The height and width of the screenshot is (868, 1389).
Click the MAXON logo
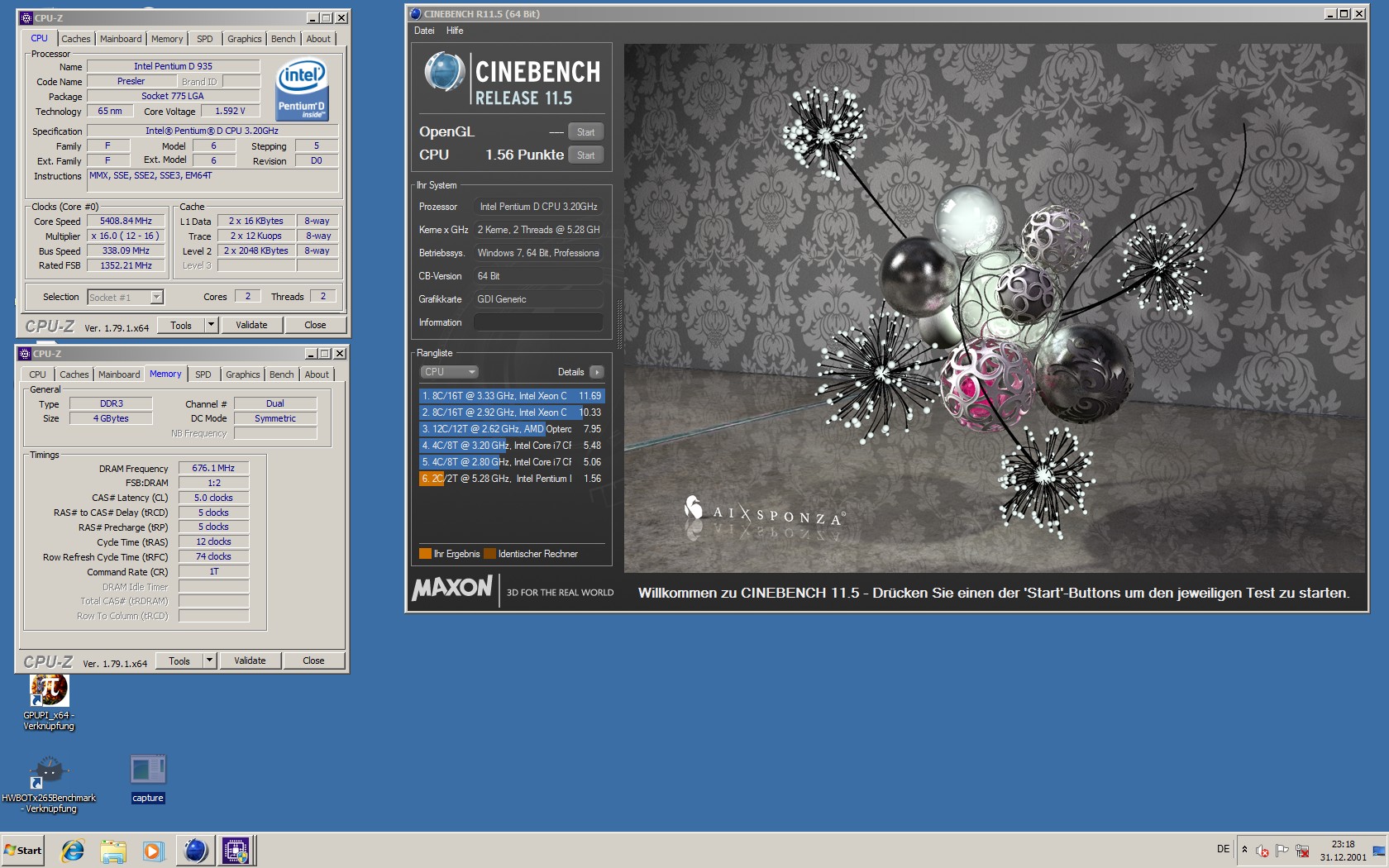452,588
